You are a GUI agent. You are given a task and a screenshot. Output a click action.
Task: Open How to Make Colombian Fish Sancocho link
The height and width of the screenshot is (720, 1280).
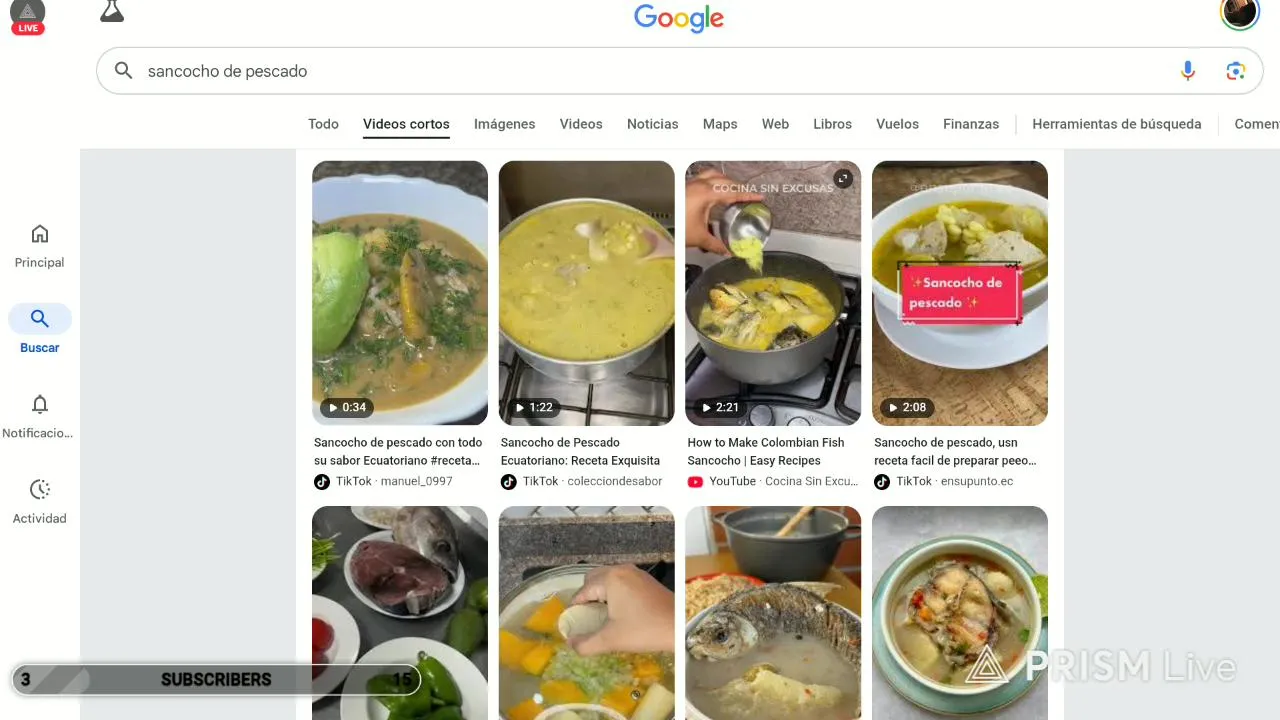coord(766,452)
